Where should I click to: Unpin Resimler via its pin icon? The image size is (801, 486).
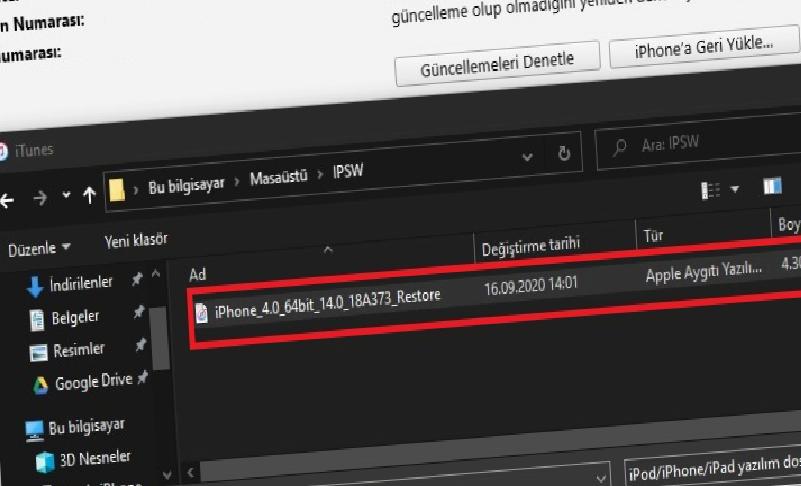coord(141,345)
